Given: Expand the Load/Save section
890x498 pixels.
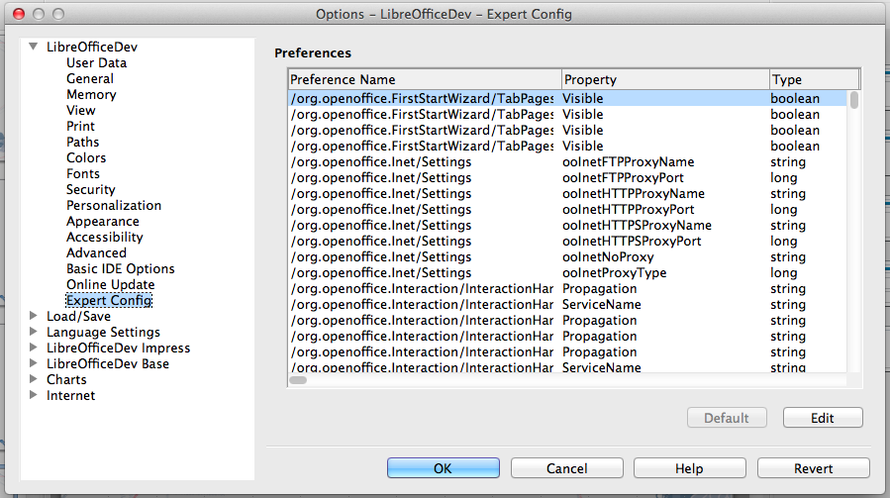Looking at the screenshot, I should click(x=34, y=316).
